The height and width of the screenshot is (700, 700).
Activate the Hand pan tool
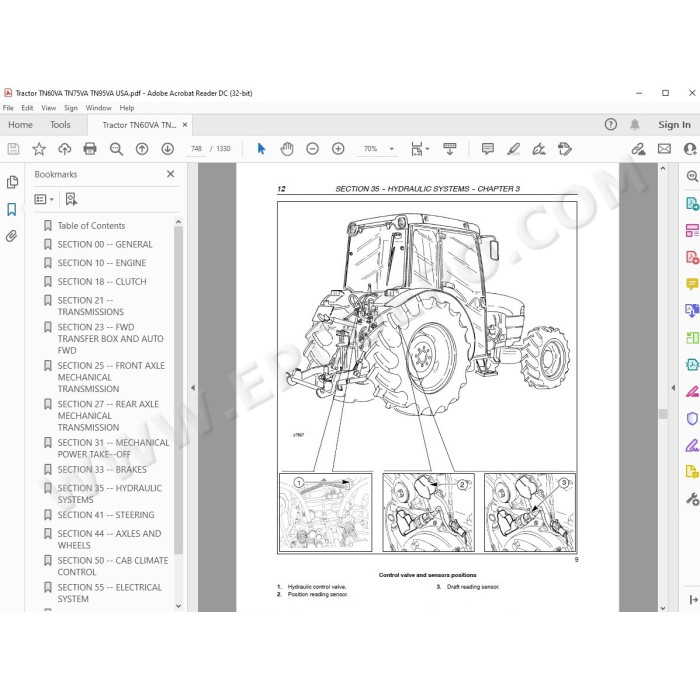click(x=287, y=149)
